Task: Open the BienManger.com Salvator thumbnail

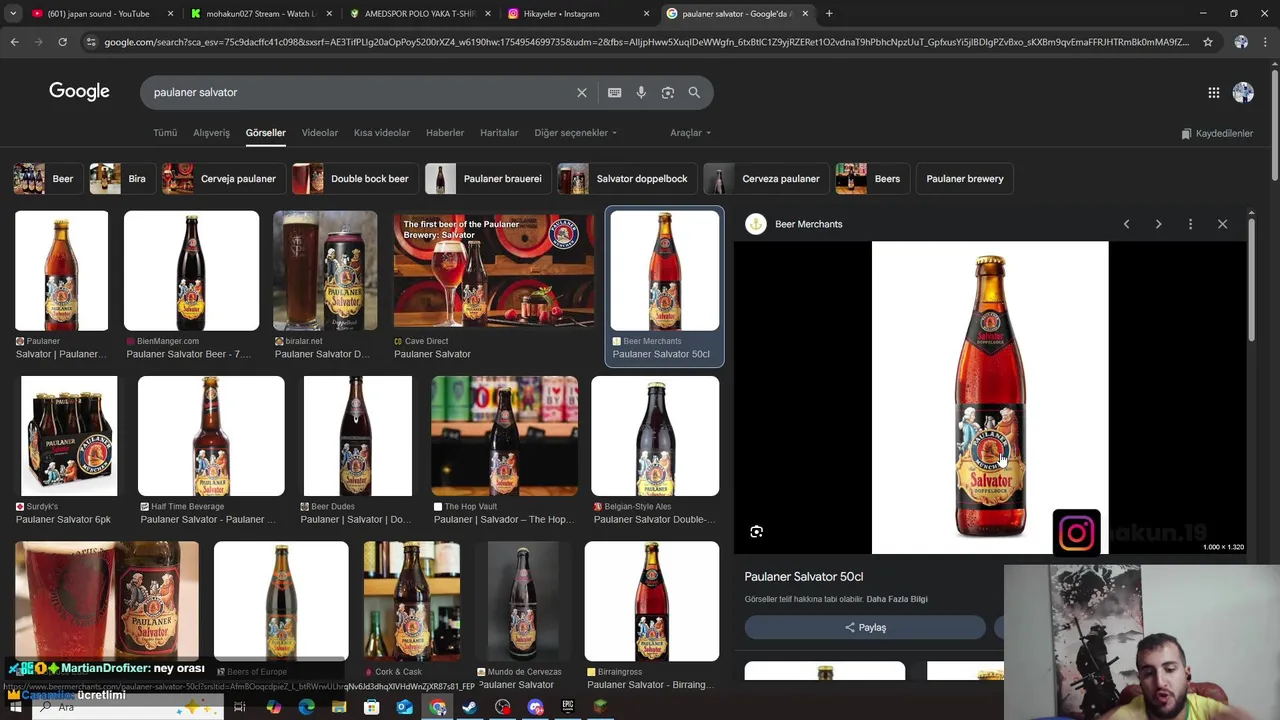Action: pyautogui.click(x=191, y=271)
